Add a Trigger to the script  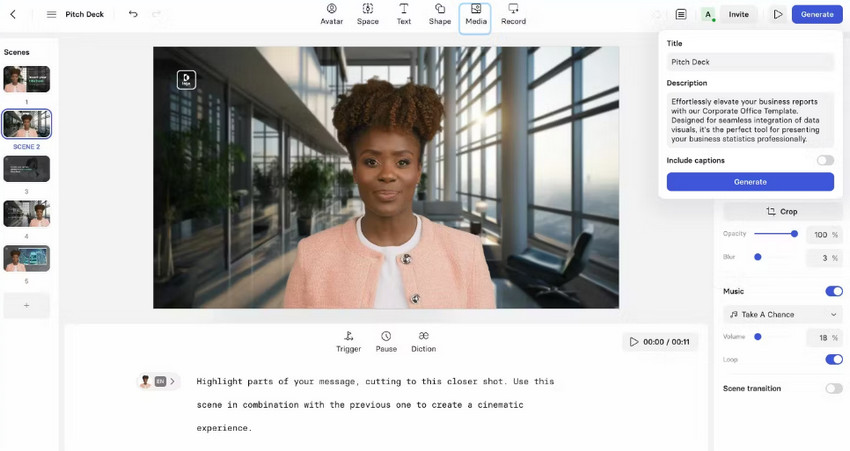[348, 341]
